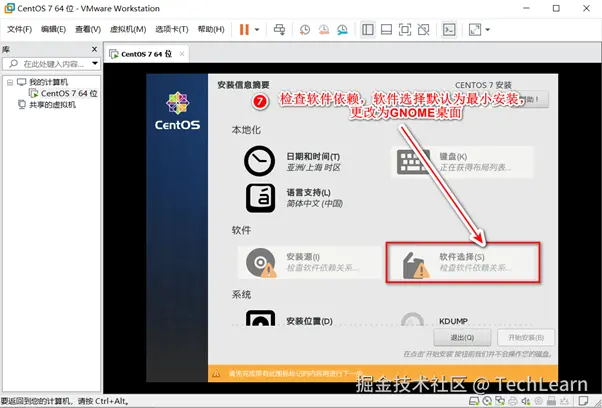The width and height of the screenshot is (602, 408).
Task: Click the VMware Workstation title bar app icon
Action: pyautogui.click(x=9, y=8)
